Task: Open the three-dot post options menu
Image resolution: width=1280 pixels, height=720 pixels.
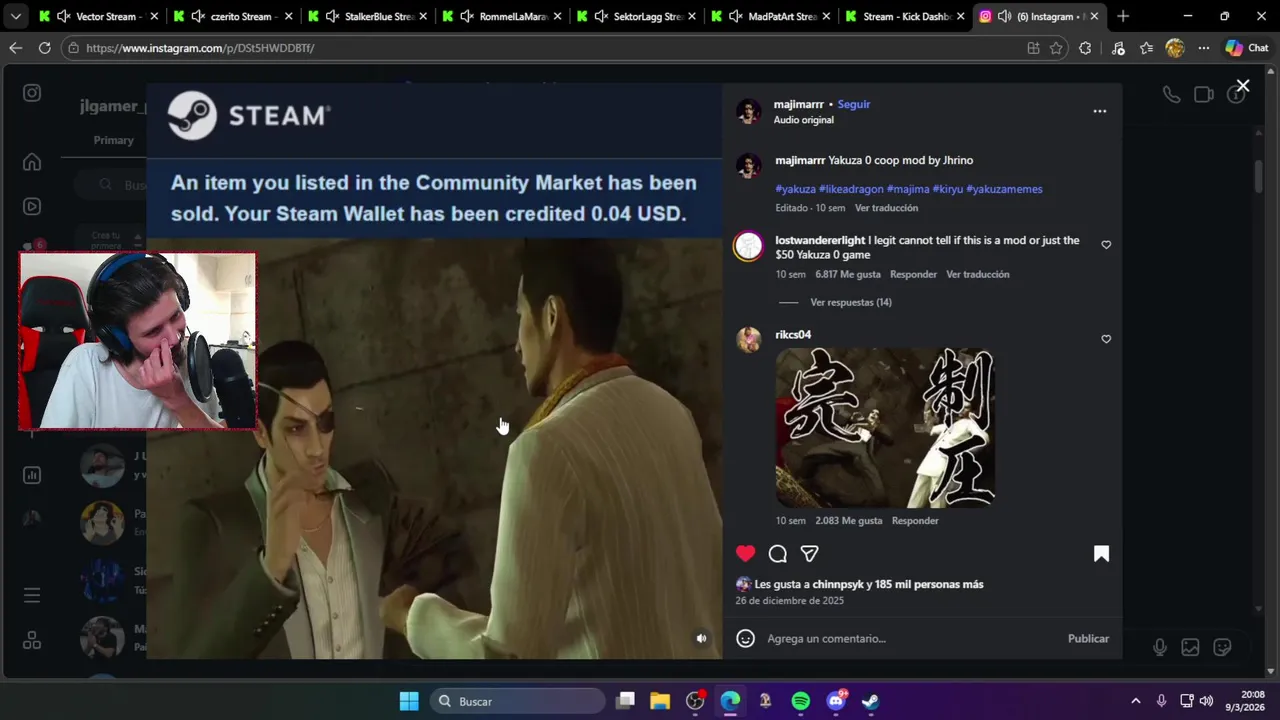Action: pos(1100,111)
